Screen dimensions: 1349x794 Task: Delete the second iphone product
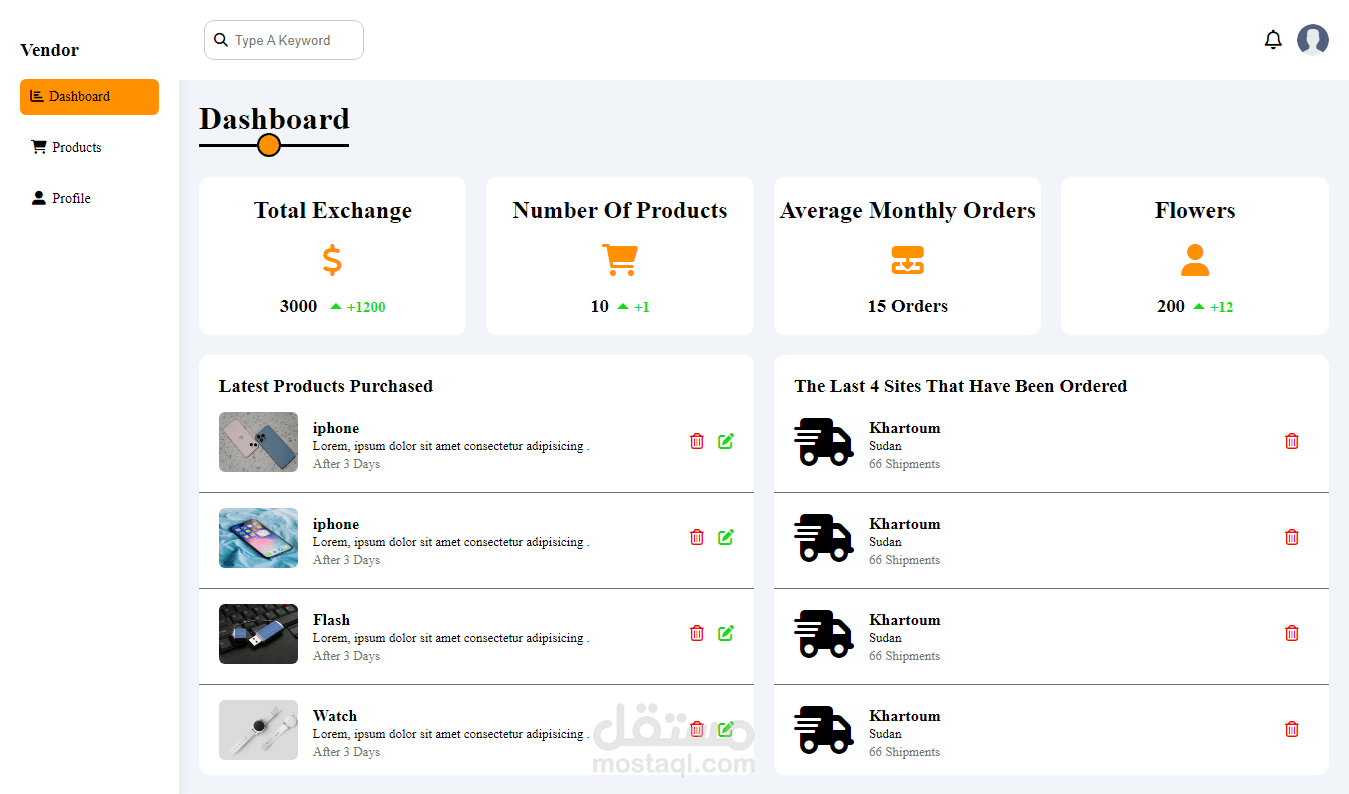tap(697, 537)
